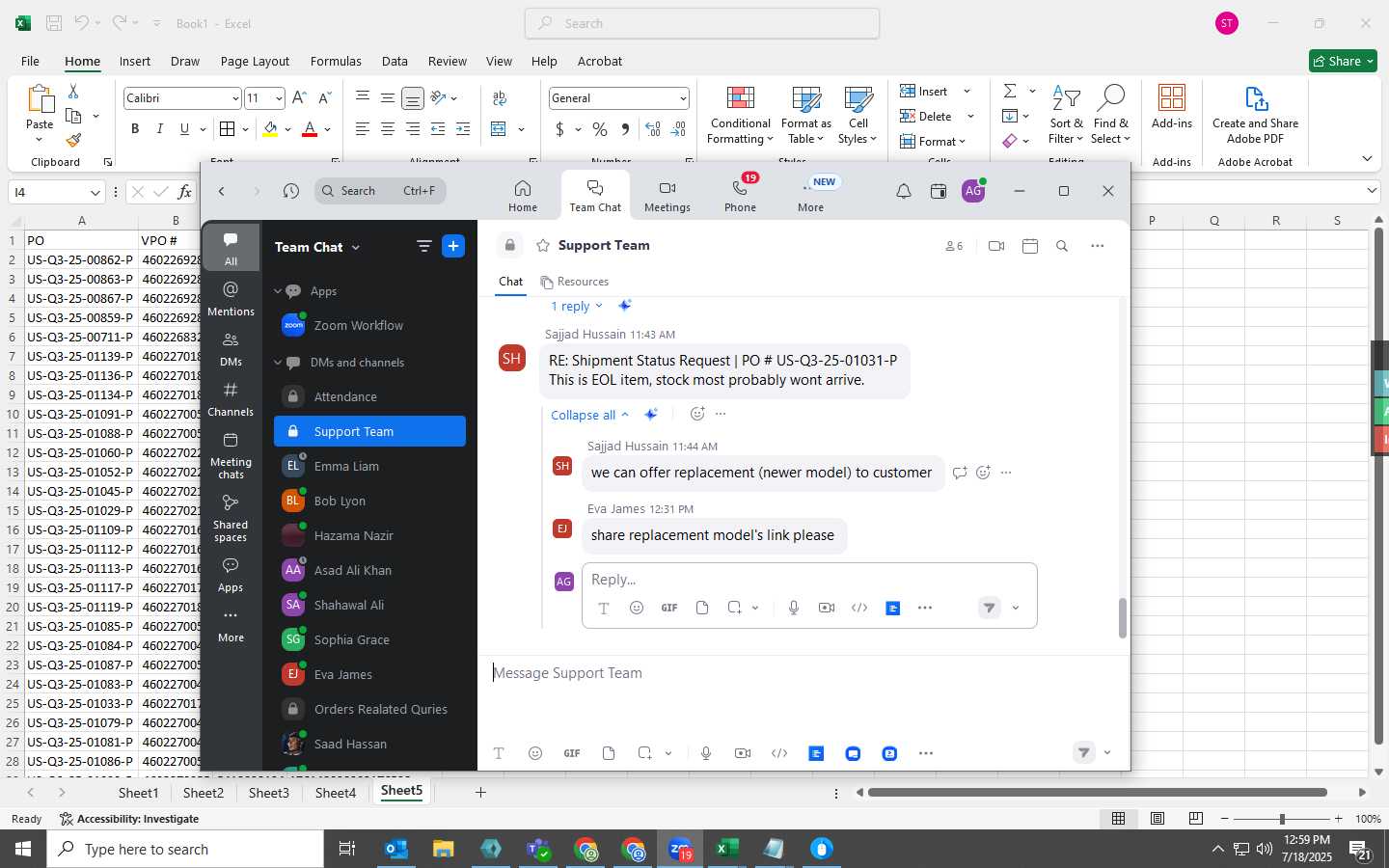Open Team Chat filter icon
This screenshot has width=1389, height=868.
tap(423, 246)
